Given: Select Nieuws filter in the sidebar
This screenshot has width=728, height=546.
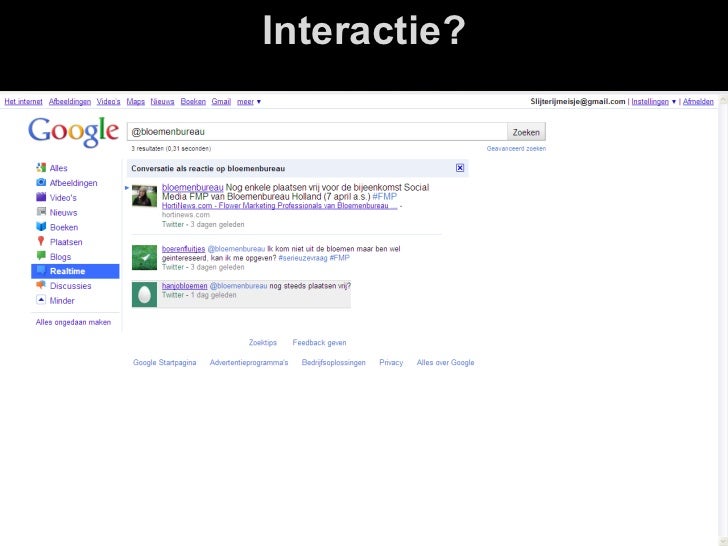Looking at the screenshot, I should pos(64,213).
